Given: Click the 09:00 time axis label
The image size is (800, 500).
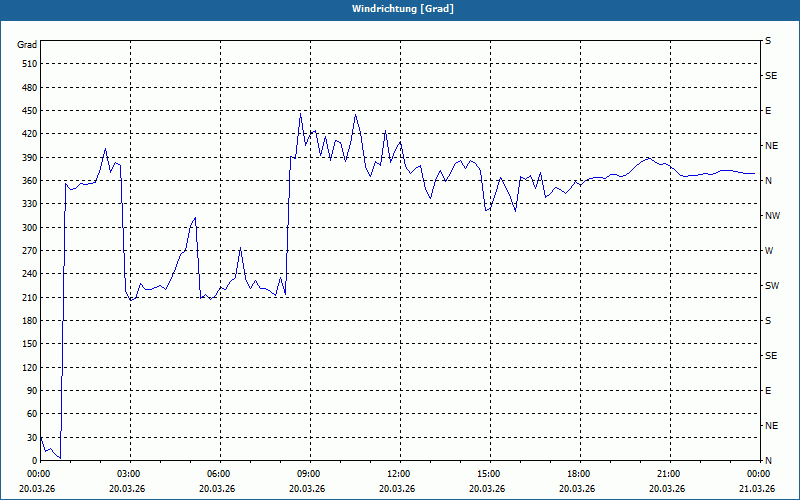Looking at the screenshot, I should coord(310,474).
